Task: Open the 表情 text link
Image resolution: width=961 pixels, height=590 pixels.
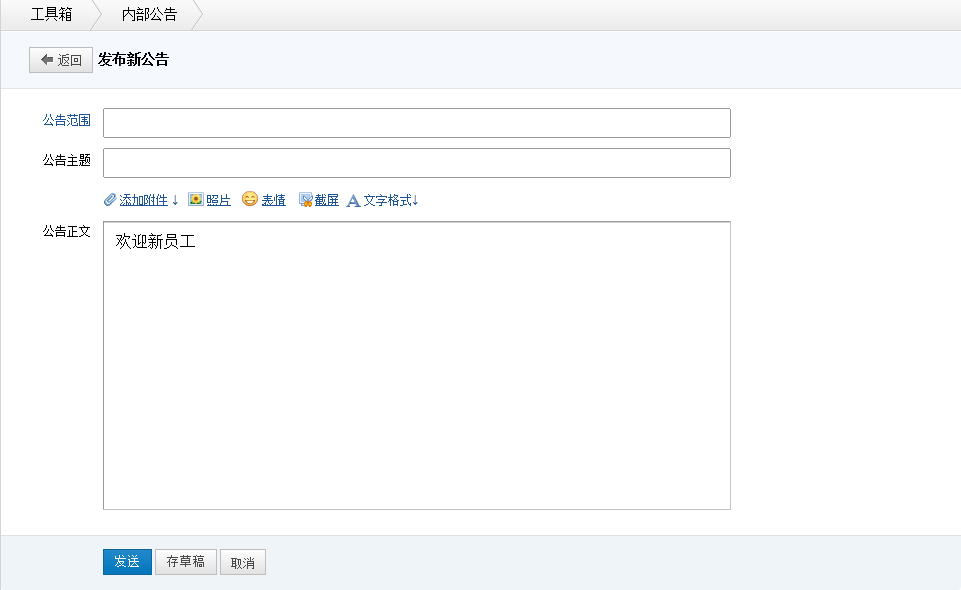Action: 273,200
